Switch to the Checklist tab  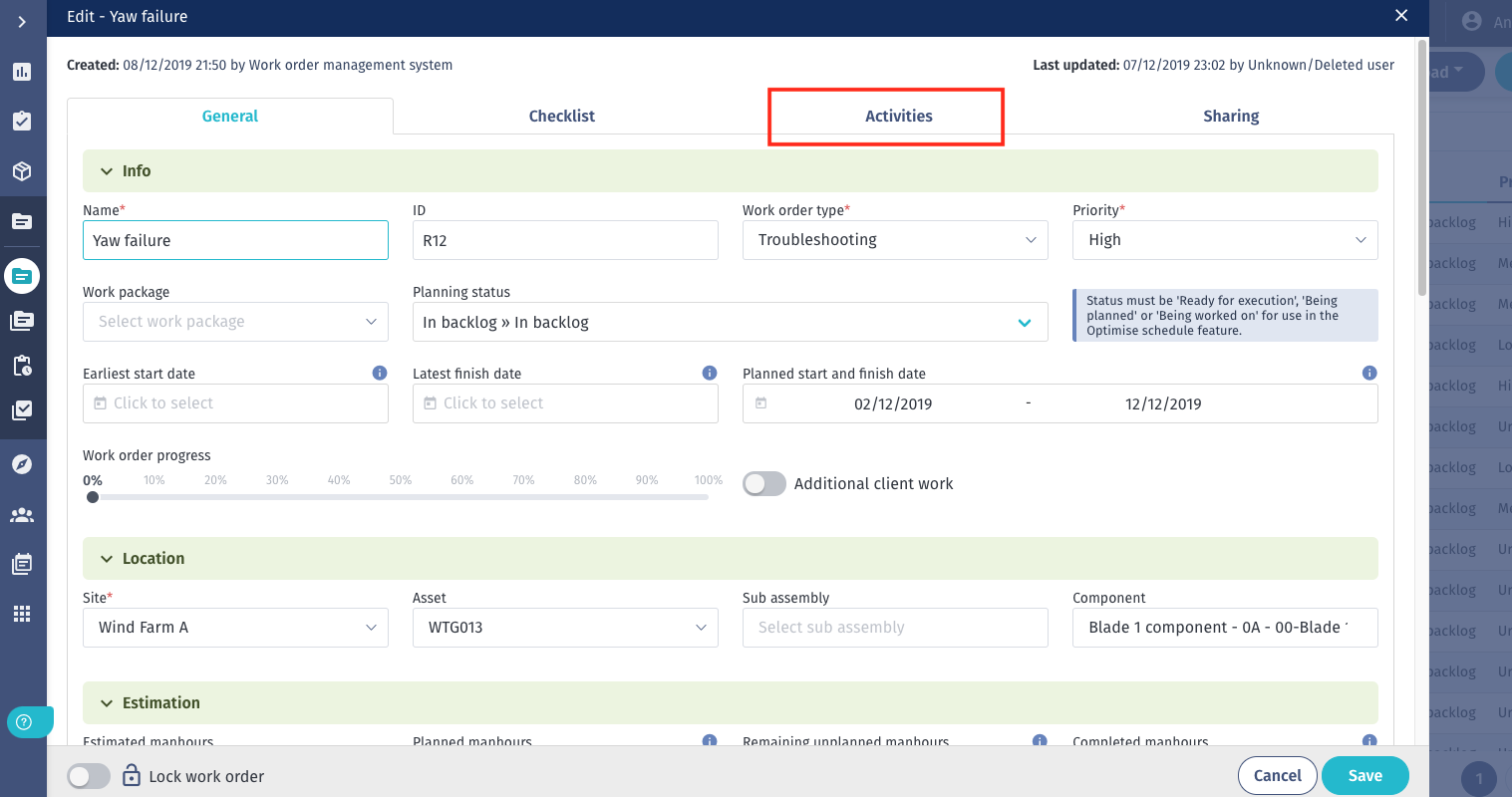562,116
